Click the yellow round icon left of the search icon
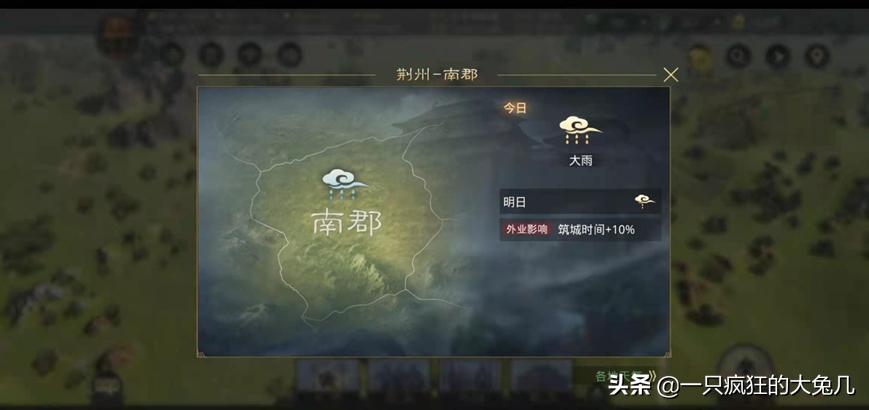 click(701, 57)
